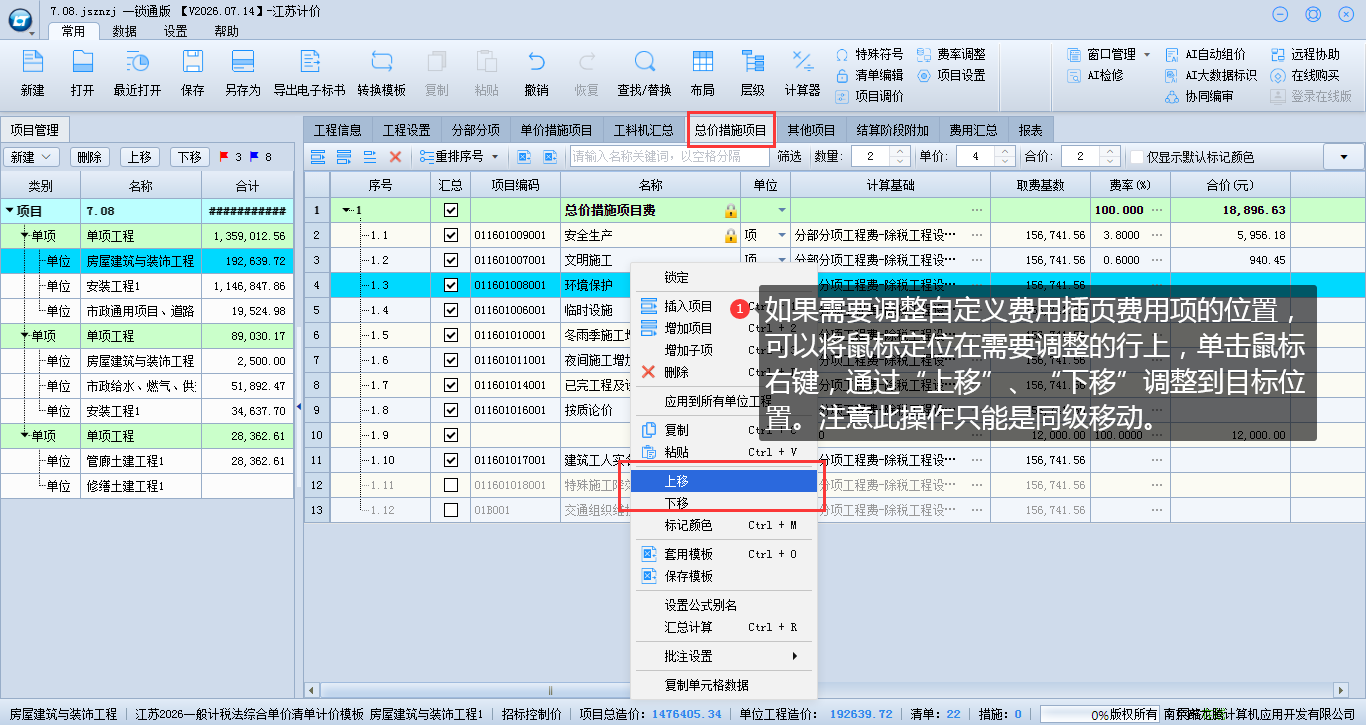1366x725 pixels.
Task: Toggle 汇总 checkbox for 临时设施 row
Action: [451, 310]
